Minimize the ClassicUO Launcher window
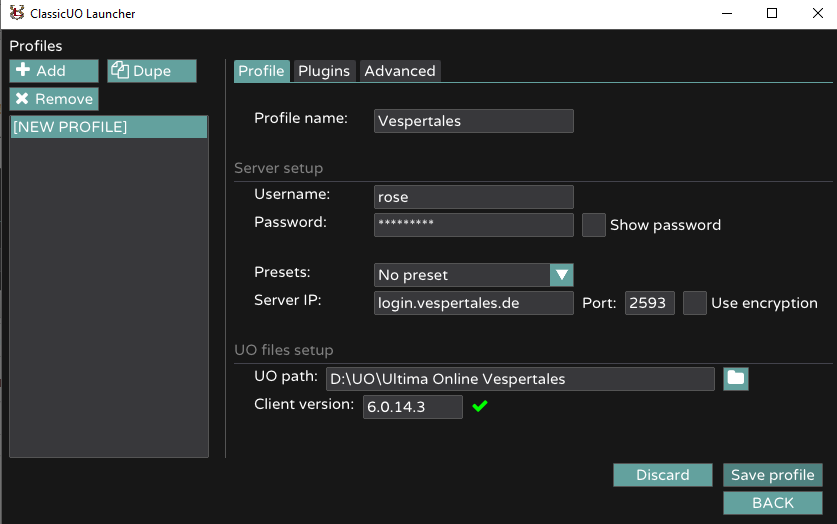837x524 pixels. (727, 13)
